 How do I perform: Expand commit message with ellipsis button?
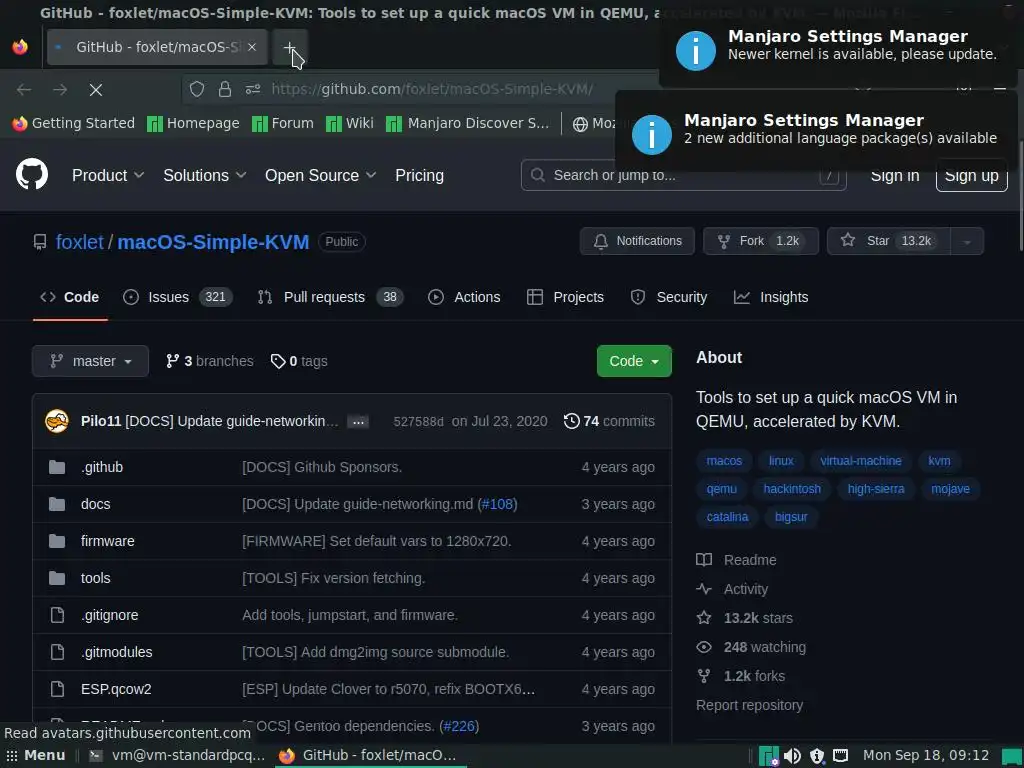click(358, 422)
